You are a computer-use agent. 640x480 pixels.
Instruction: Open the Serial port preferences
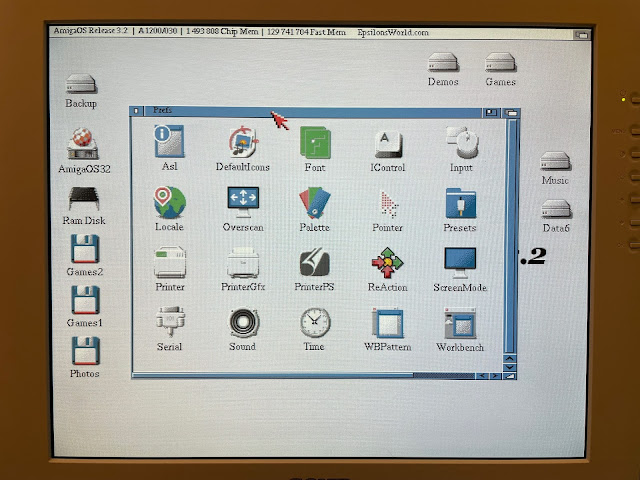point(170,322)
